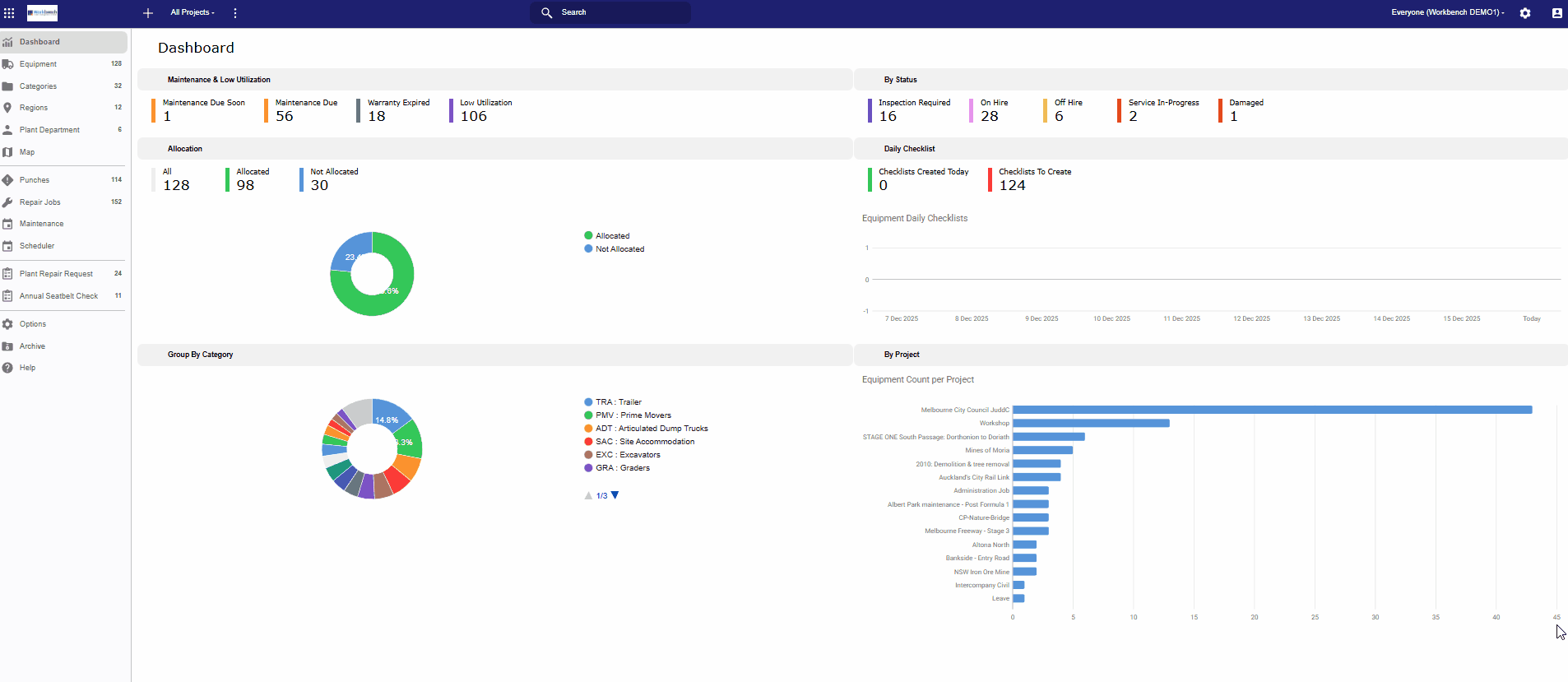Screen dimensions: 1568x682
Task: Open the app launcher grid icon
Action: click(x=9, y=13)
